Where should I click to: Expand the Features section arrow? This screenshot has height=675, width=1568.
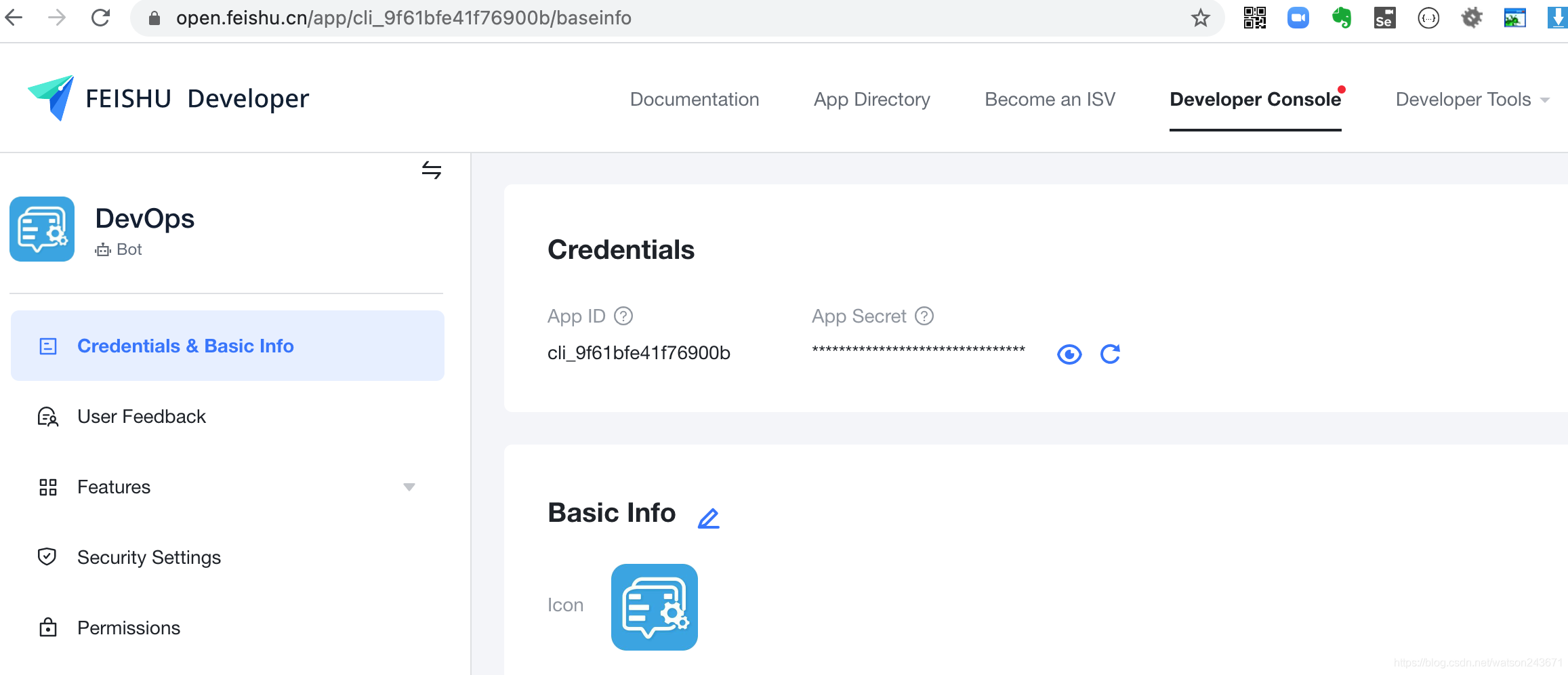click(x=409, y=487)
